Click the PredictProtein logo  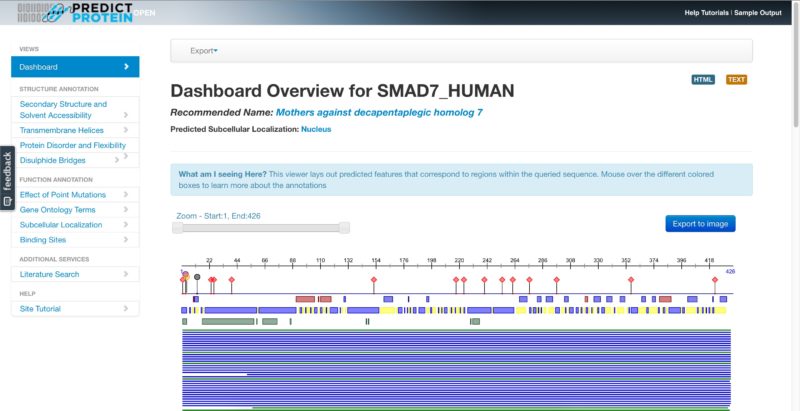click(x=75, y=13)
